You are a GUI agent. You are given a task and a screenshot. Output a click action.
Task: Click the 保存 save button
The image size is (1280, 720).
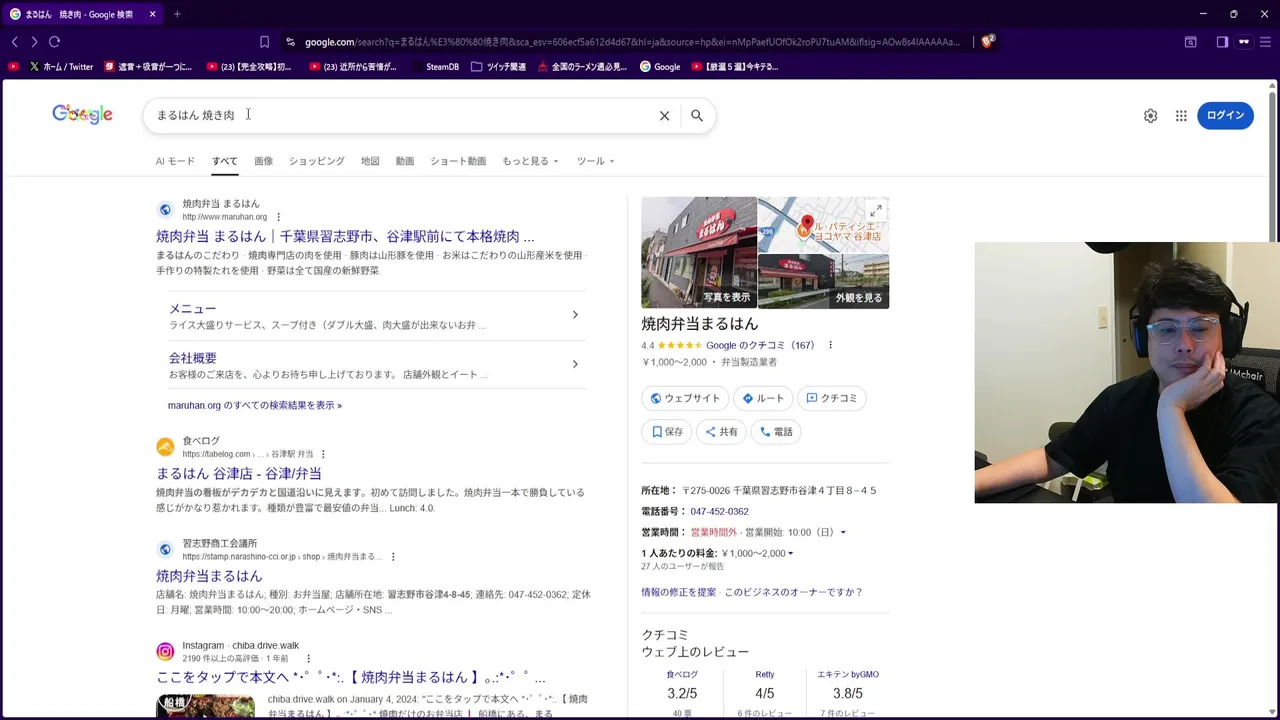pos(667,432)
